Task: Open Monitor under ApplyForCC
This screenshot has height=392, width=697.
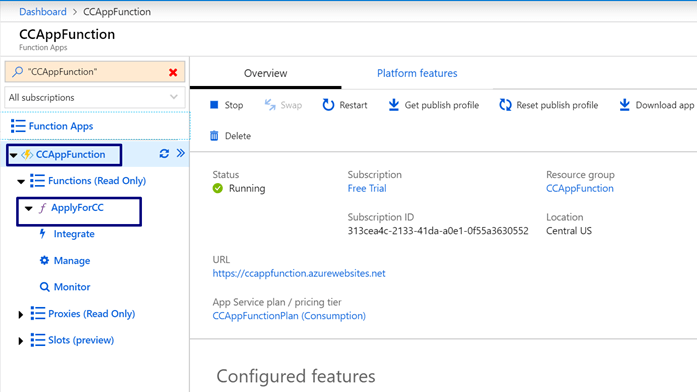Action: [72, 287]
